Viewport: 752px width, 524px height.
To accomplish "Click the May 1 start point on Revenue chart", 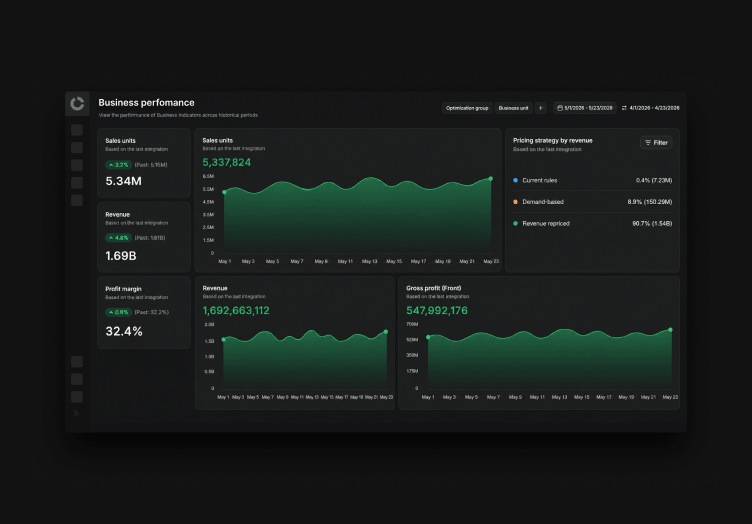I will (x=223, y=339).
